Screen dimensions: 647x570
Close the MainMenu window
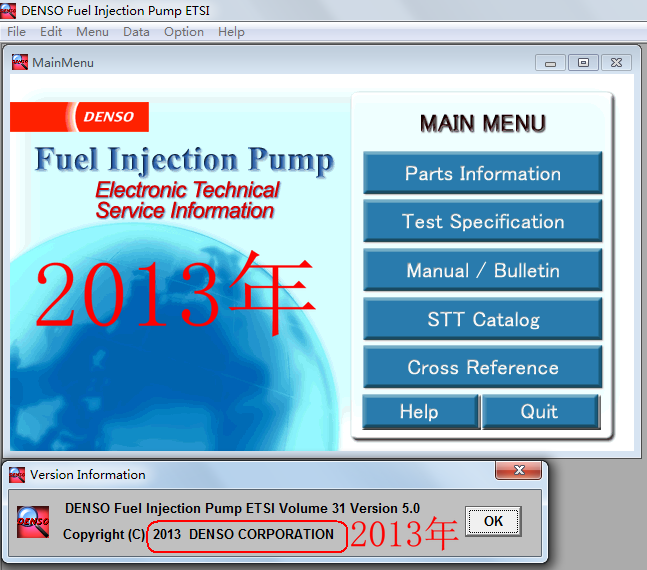pyautogui.click(x=616, y=63)
